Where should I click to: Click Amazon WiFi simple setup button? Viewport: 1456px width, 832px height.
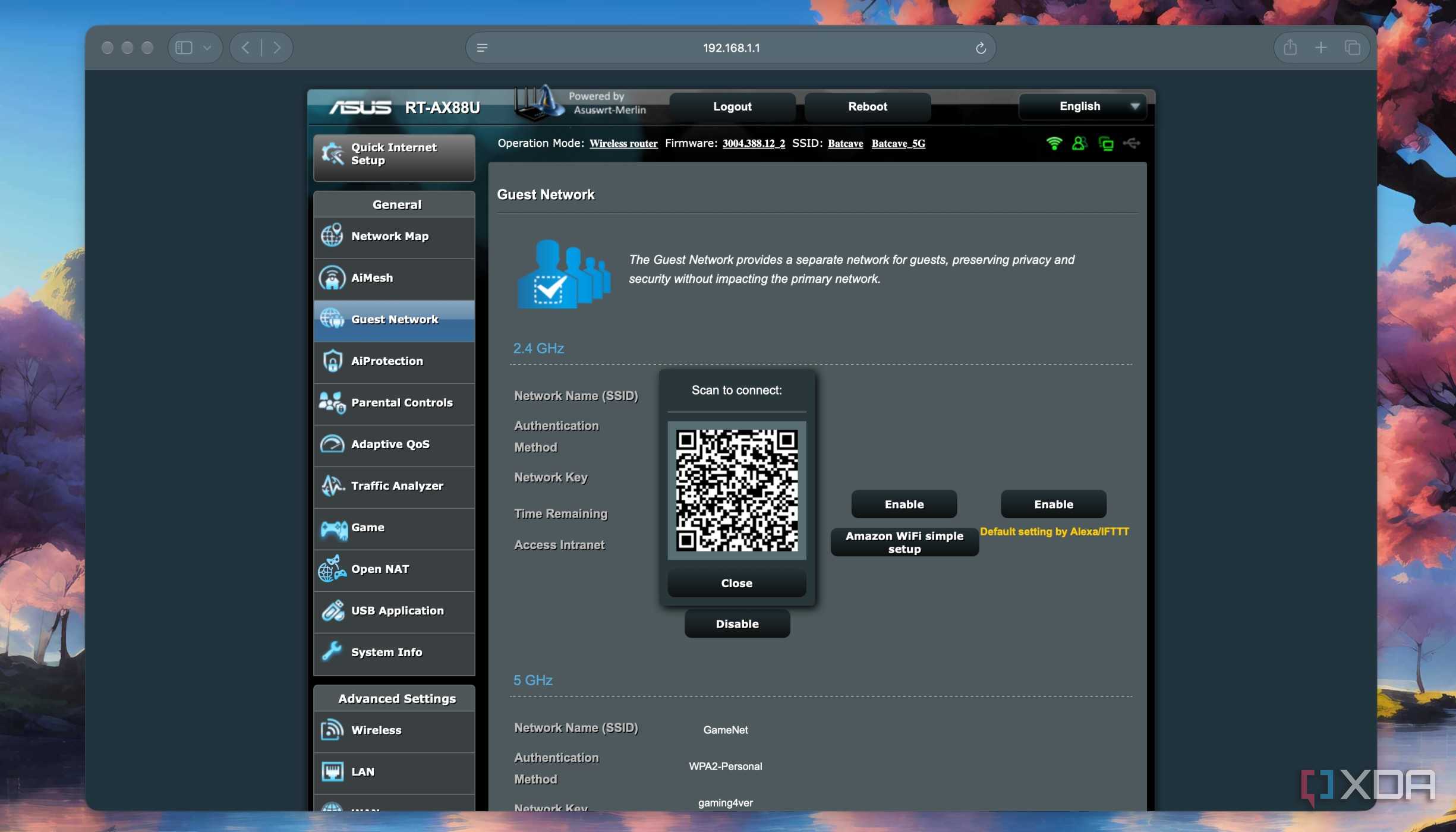904,543
